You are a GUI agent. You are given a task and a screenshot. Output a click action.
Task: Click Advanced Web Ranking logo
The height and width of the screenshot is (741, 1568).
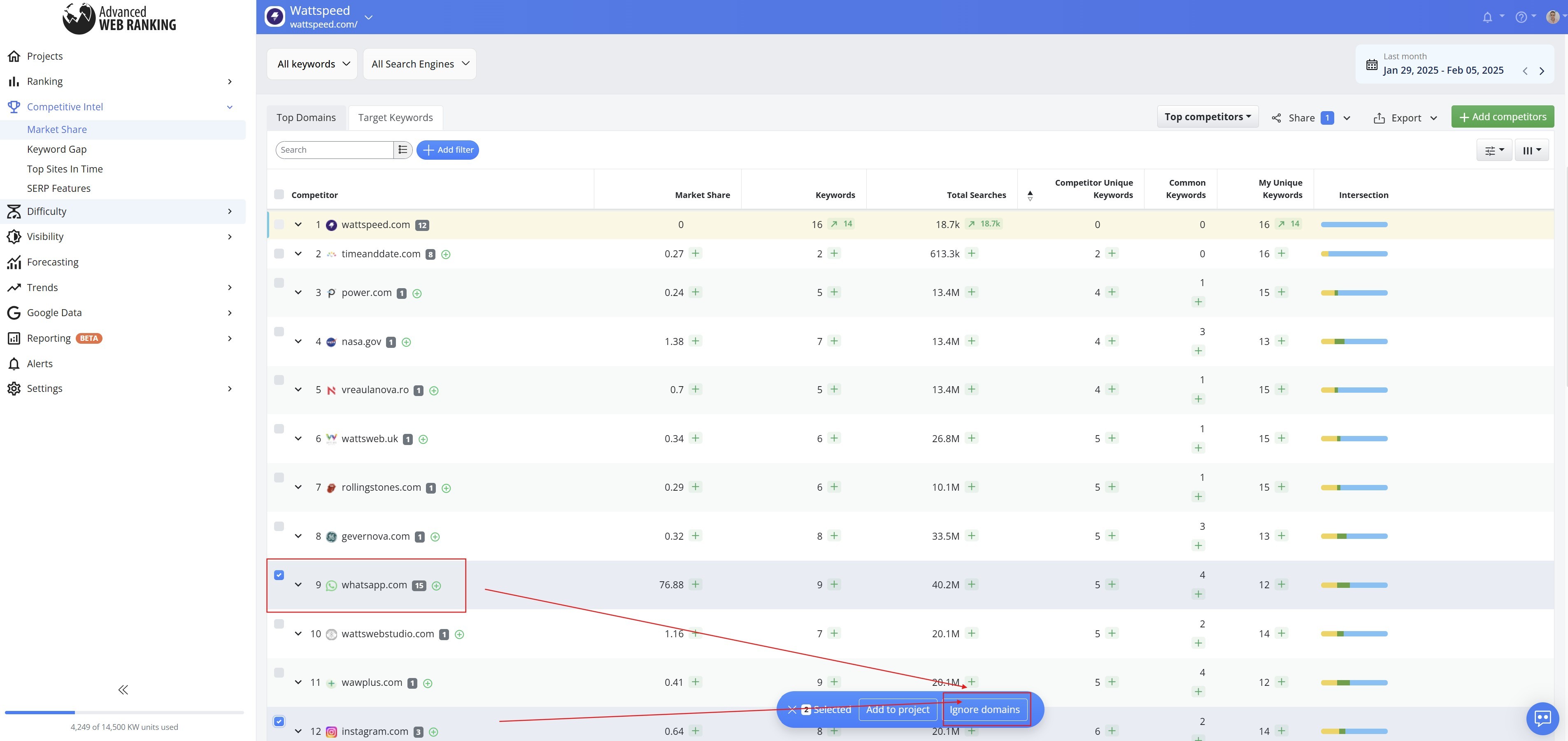pos(119,18)
